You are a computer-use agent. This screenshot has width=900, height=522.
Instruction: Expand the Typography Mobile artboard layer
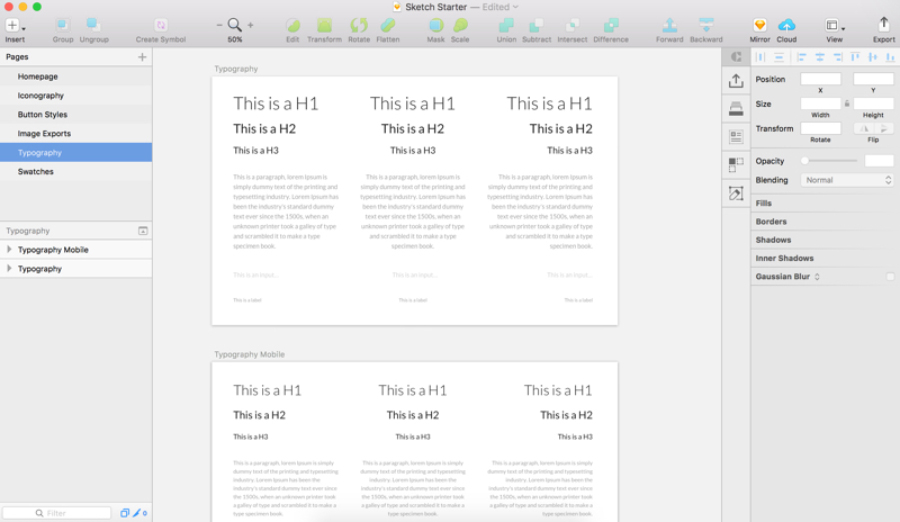coord(9,249)
